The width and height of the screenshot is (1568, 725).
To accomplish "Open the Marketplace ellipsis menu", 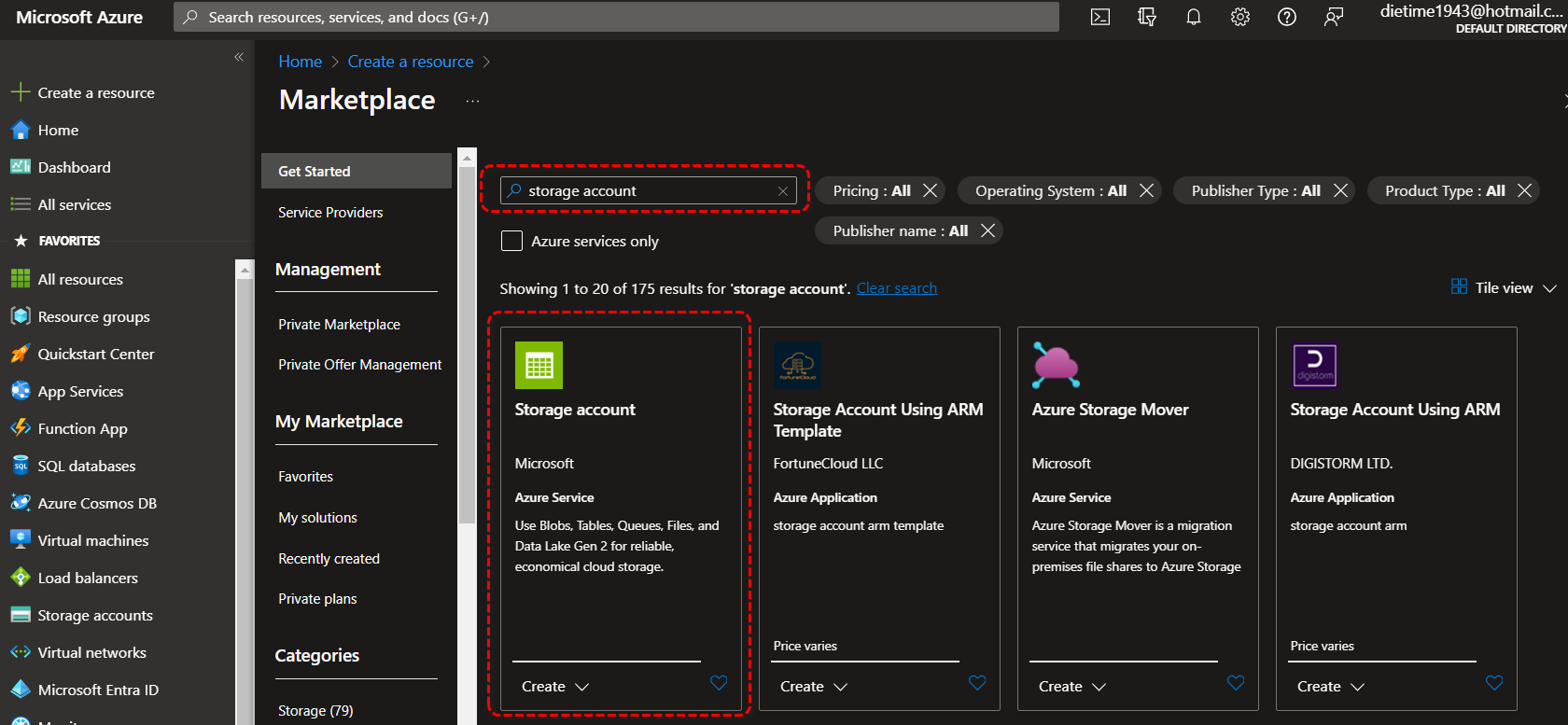I will click(473, 101).
